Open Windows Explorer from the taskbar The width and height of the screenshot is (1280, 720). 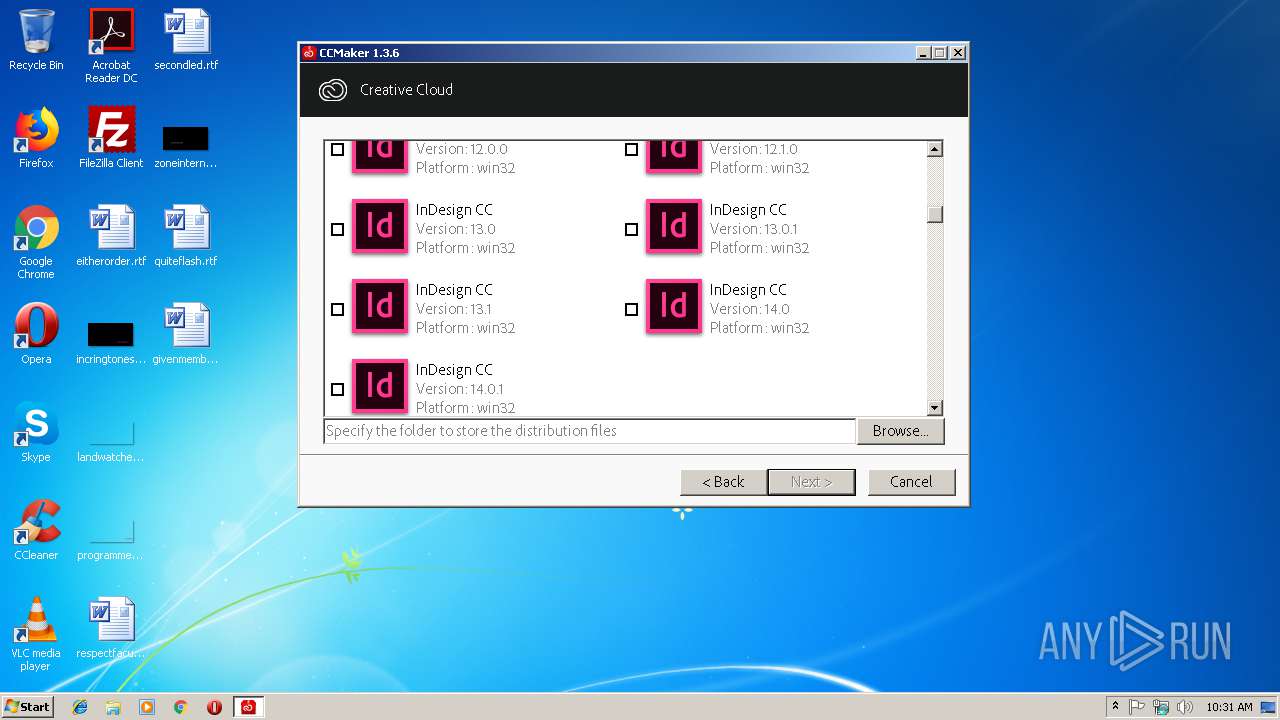113,707
